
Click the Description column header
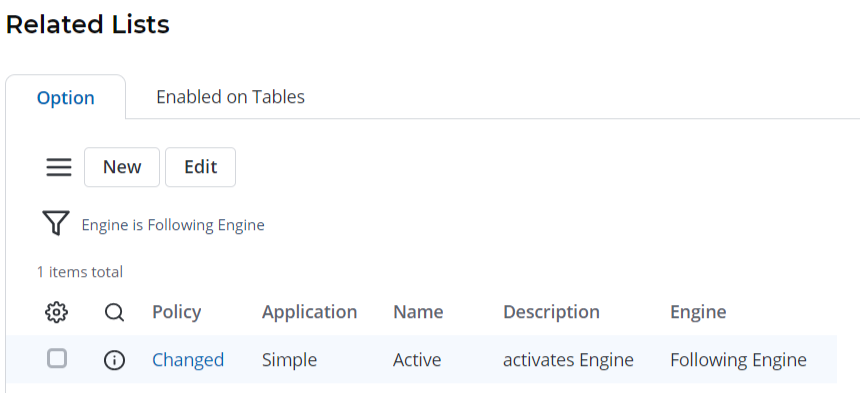pos(551,312)
